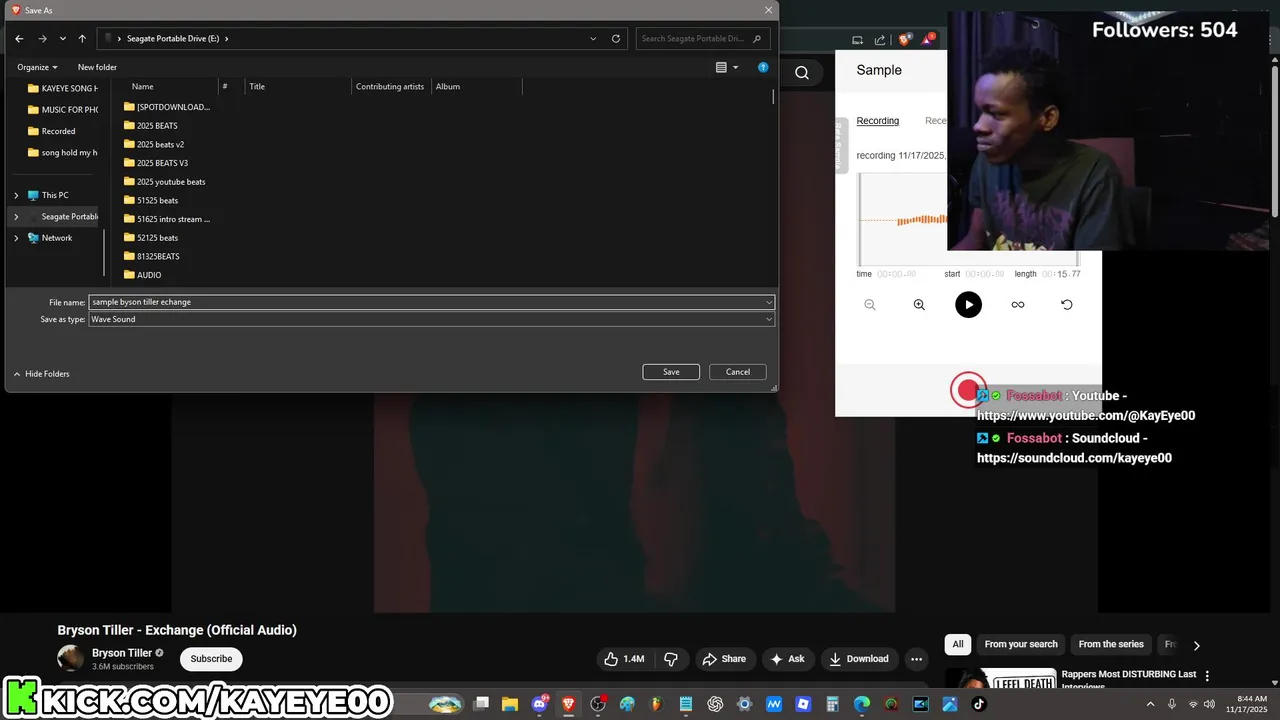Click the browser share icon
The height and width of the screenshot is (720, 1280).
click(x=880, y=40)
